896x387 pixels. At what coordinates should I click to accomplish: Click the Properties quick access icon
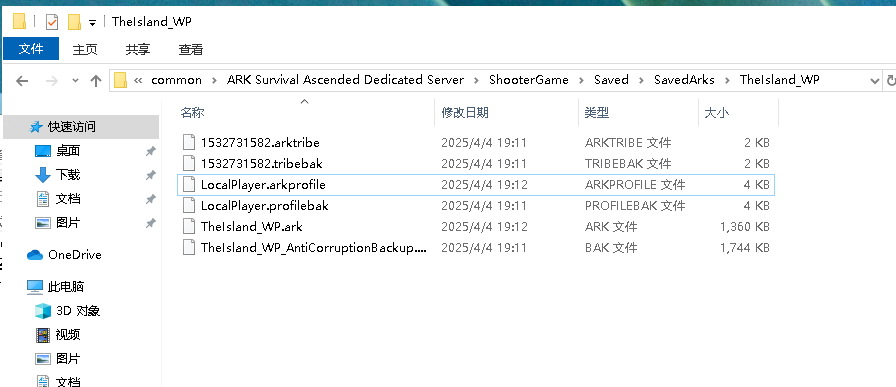[51, 22]
